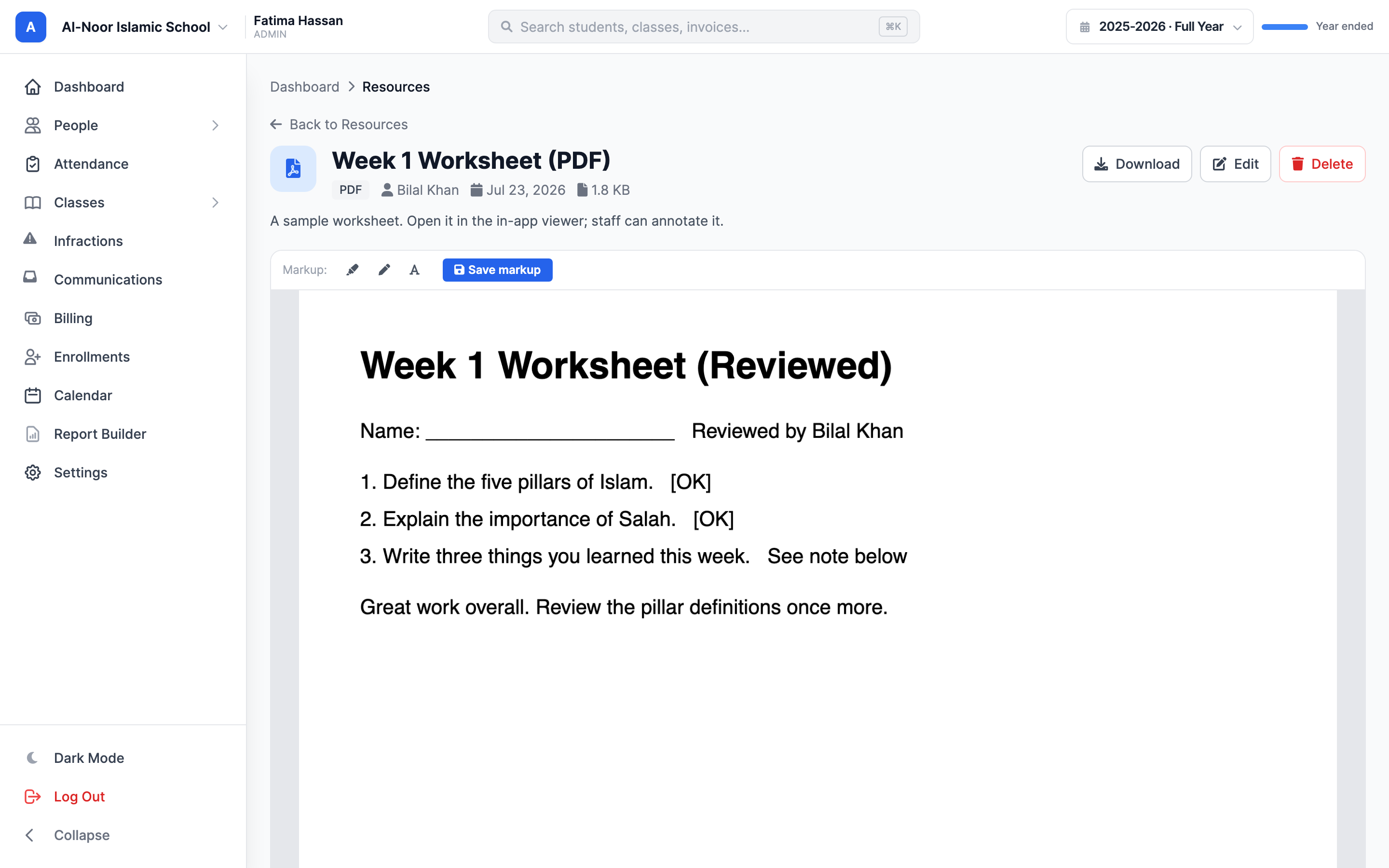Go to Billing
This screenshot has width=1389, height=868.
[x=123, y=318]
